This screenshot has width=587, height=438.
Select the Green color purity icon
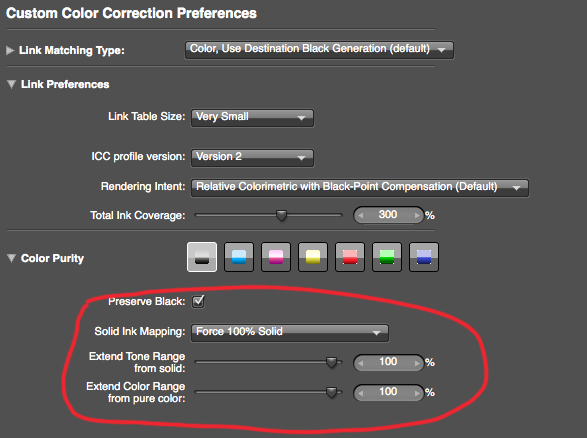tap(387, 257)
